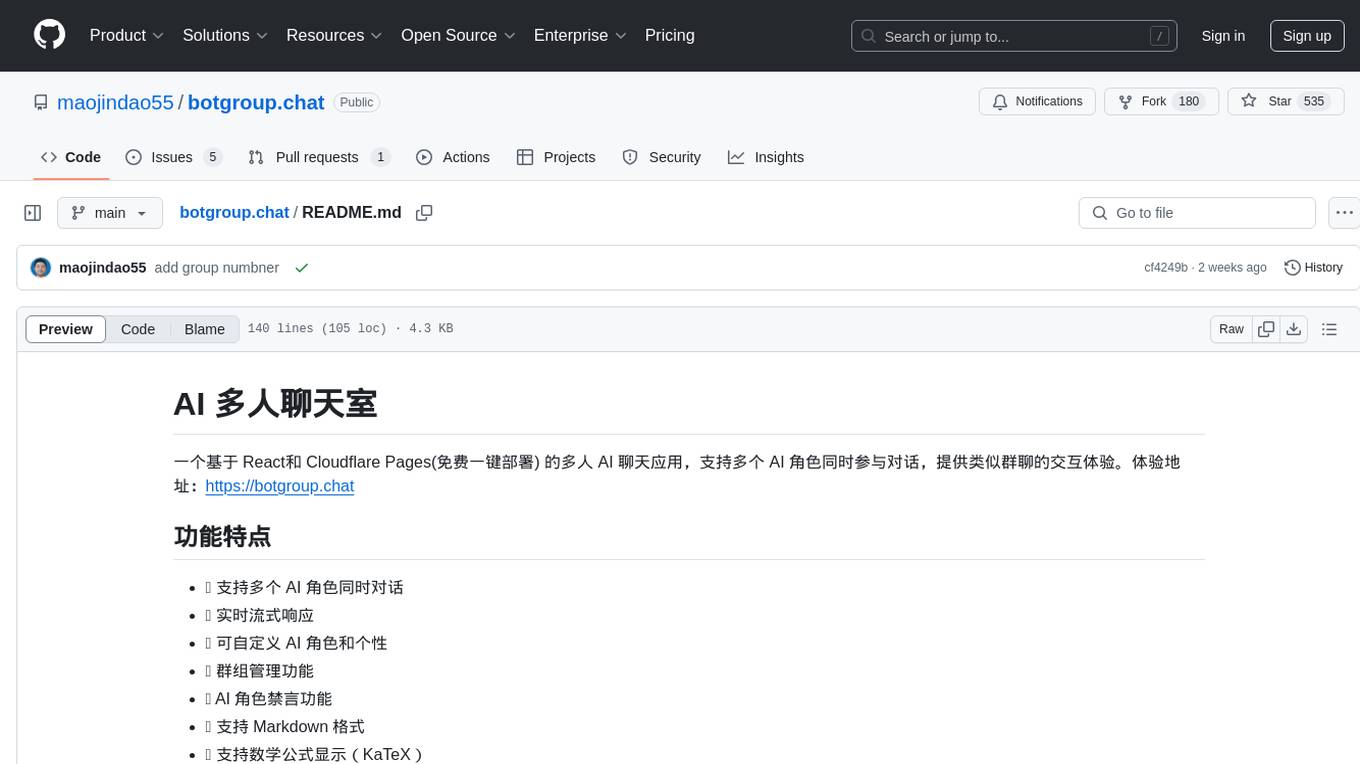Open the more file actions menu
The image size is (1360, 764).
[x=1344, y=213]
